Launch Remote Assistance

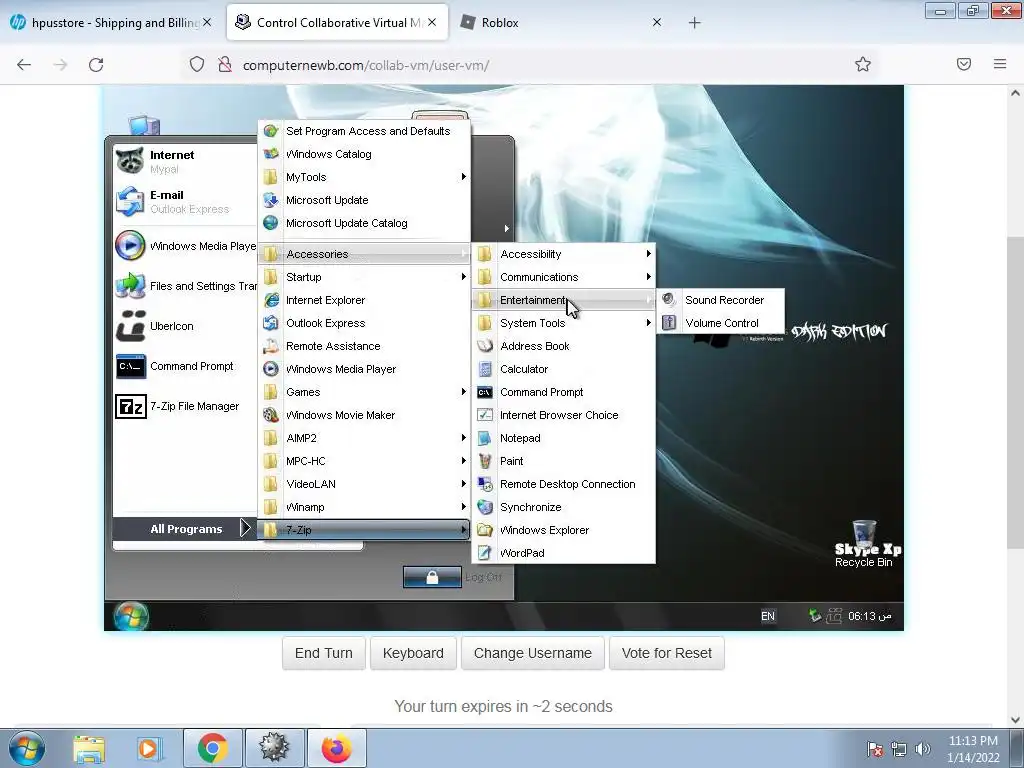(364, 345)
